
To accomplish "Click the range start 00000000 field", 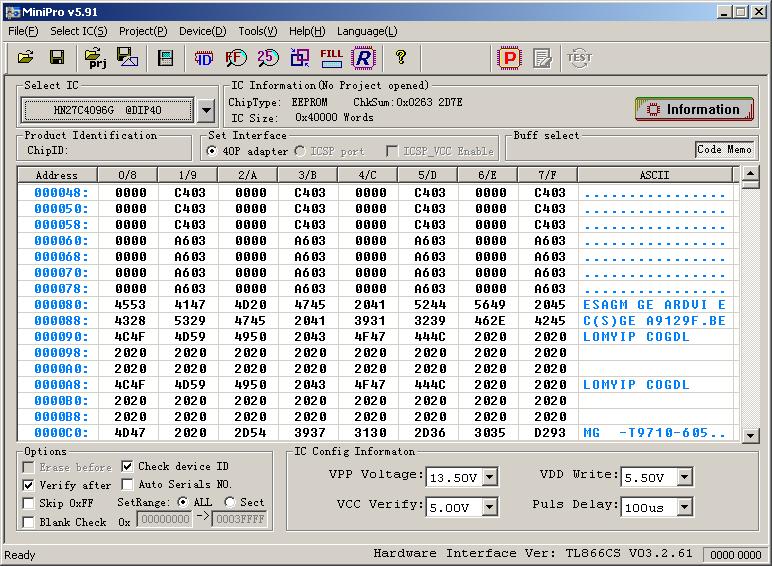I will tap(164, 519).
